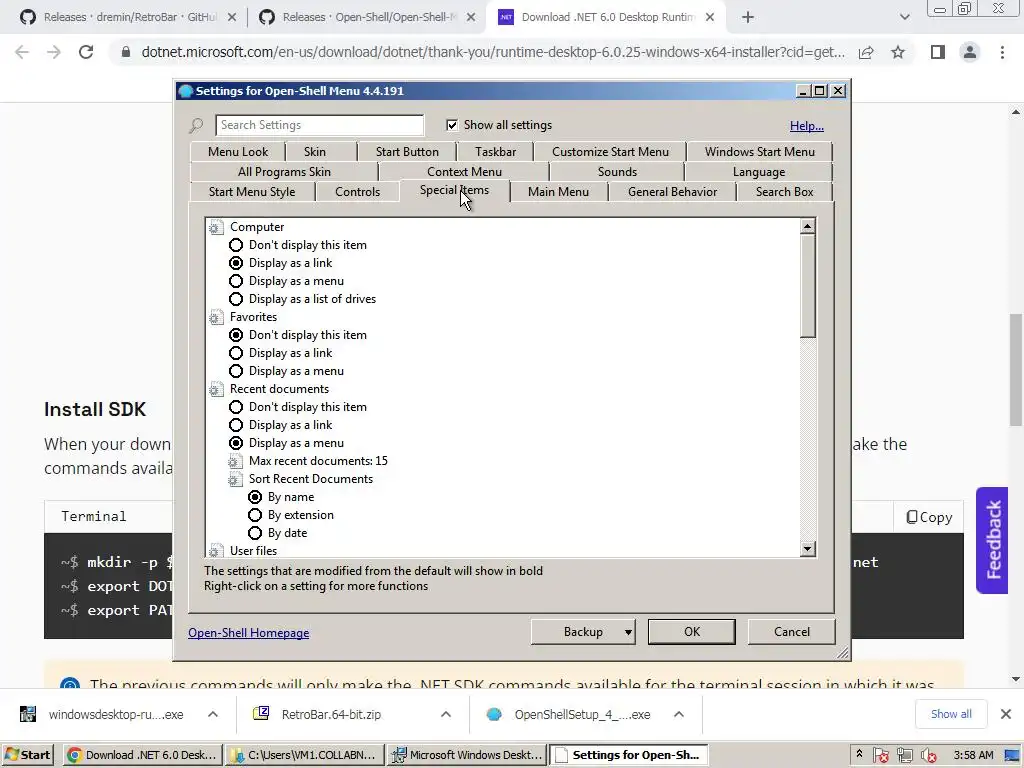The image size is (1024, 768).
Task: Select Favorites: Display as a link
Action: point(236,353)
